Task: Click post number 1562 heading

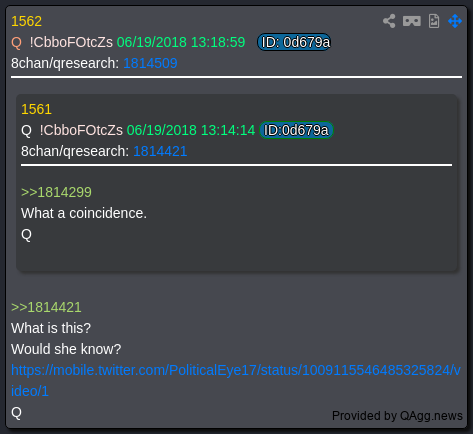Action: (x=26, y=21)
